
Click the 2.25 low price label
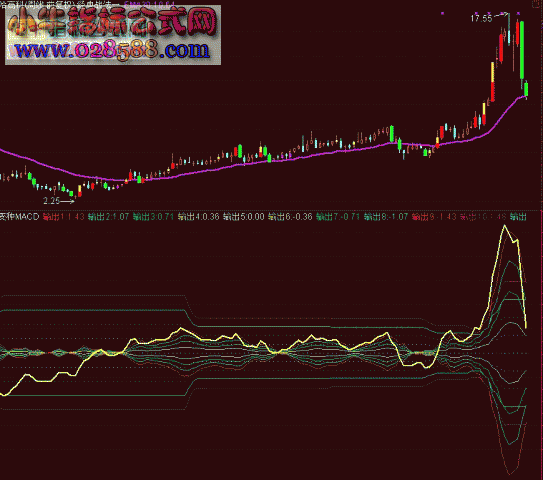[x=52, y=201]
